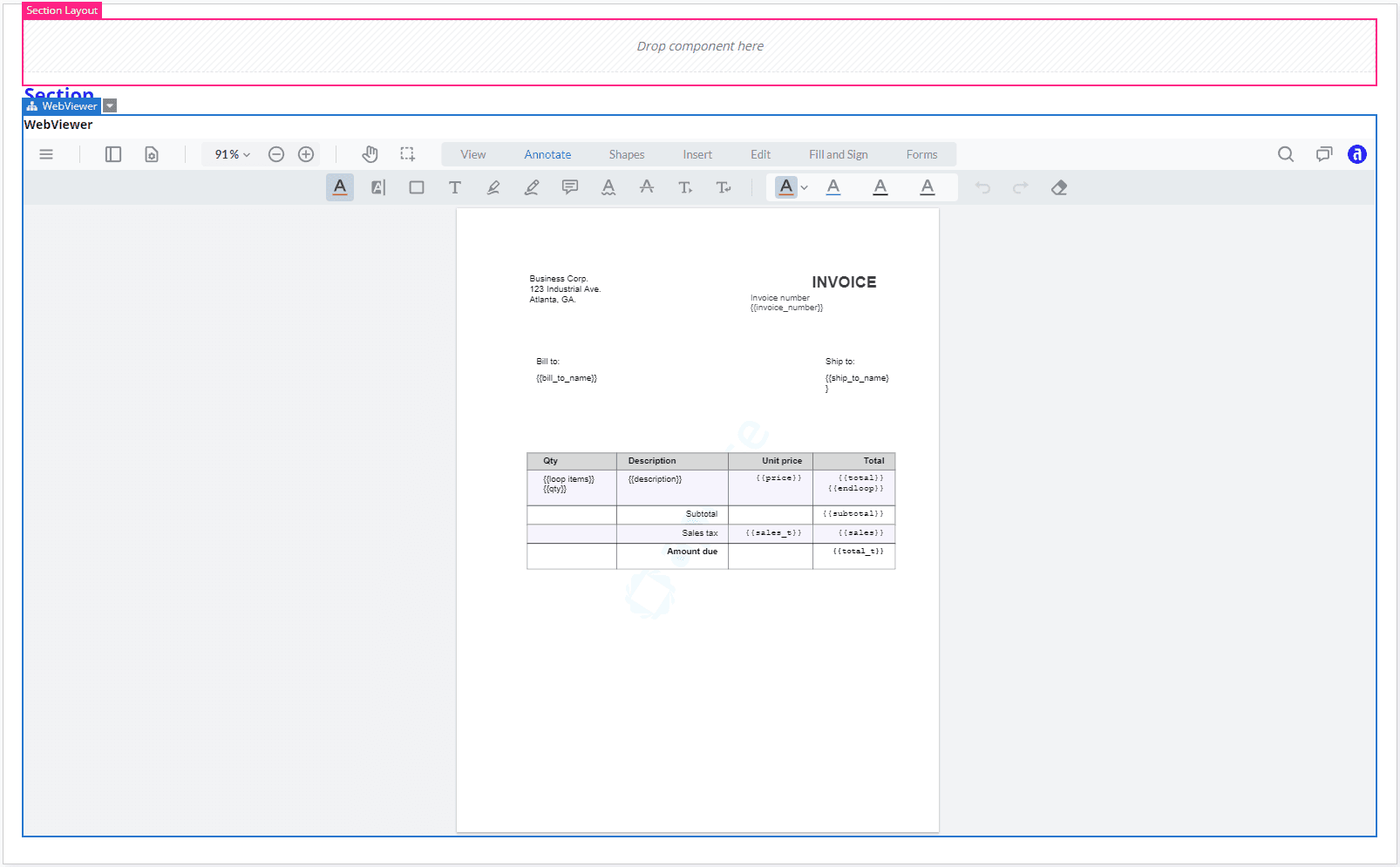The image size is (1400, 867).
Task: Select the free text T tool
Action: [455, 187]
